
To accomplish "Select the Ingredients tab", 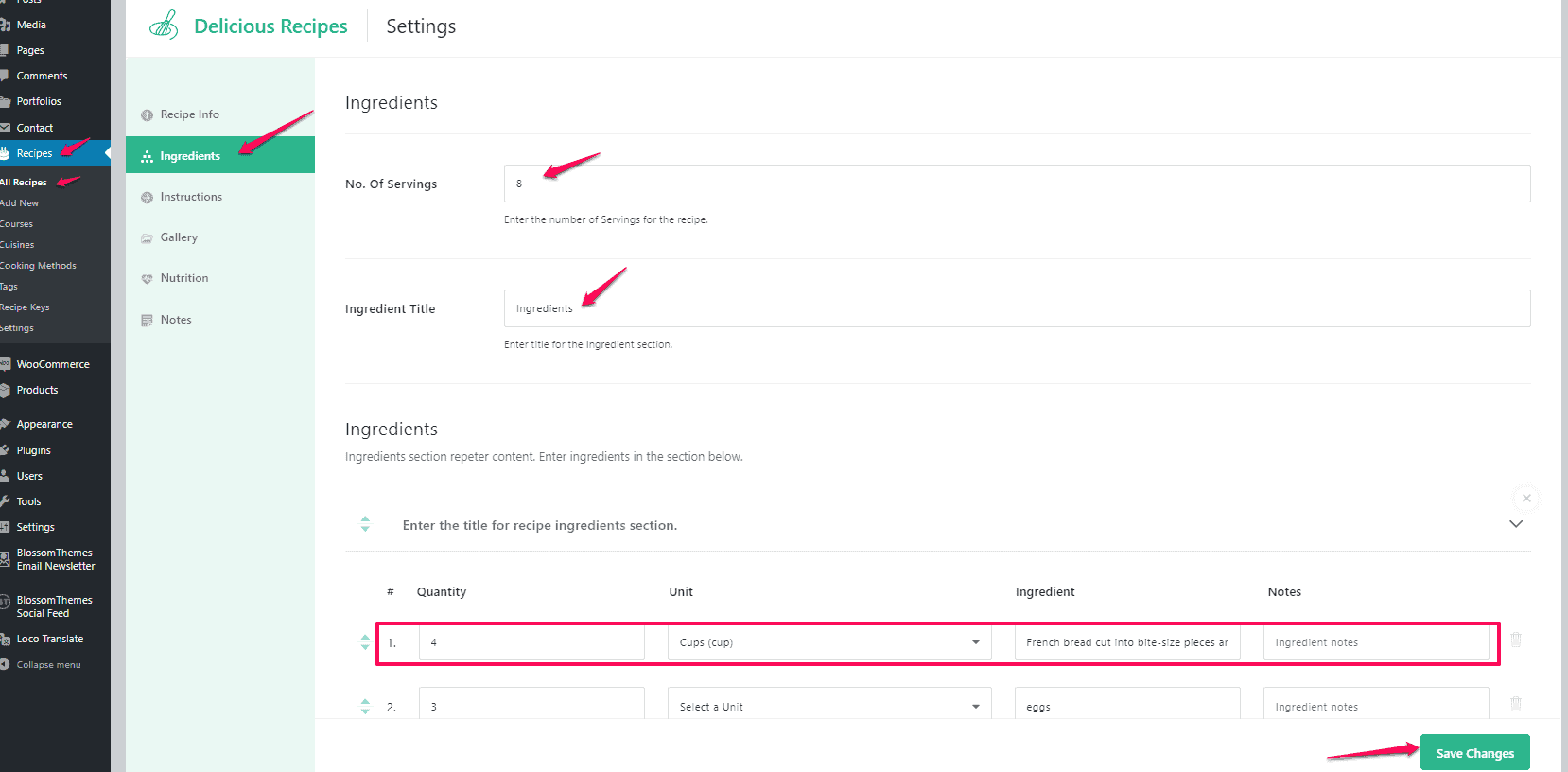I will 220,155.
